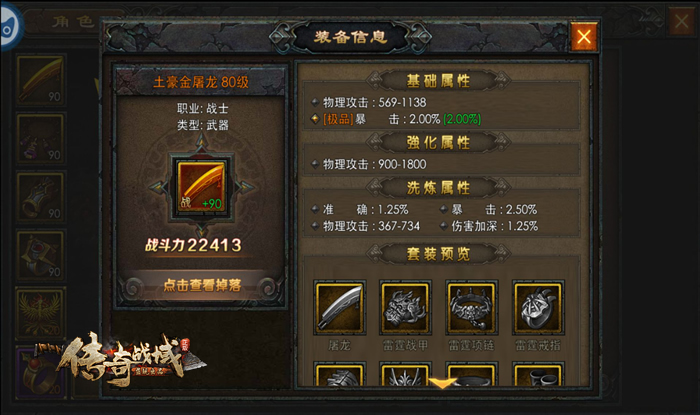Click the arrow above the weapon icon
This screenshot has height=415, width=700.
201,142
